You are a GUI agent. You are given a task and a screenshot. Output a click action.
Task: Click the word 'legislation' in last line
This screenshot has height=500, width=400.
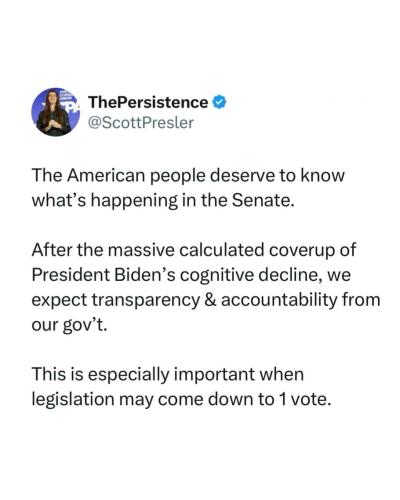pyautogui.click(x=73, y=399)
